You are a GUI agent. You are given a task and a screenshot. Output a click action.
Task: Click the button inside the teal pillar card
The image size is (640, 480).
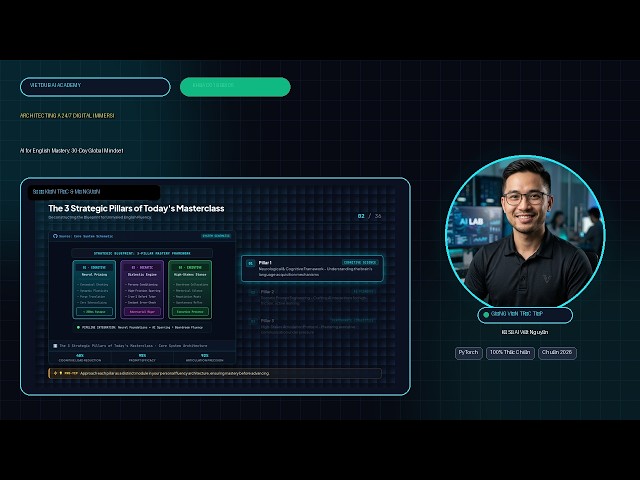point(94,311)
